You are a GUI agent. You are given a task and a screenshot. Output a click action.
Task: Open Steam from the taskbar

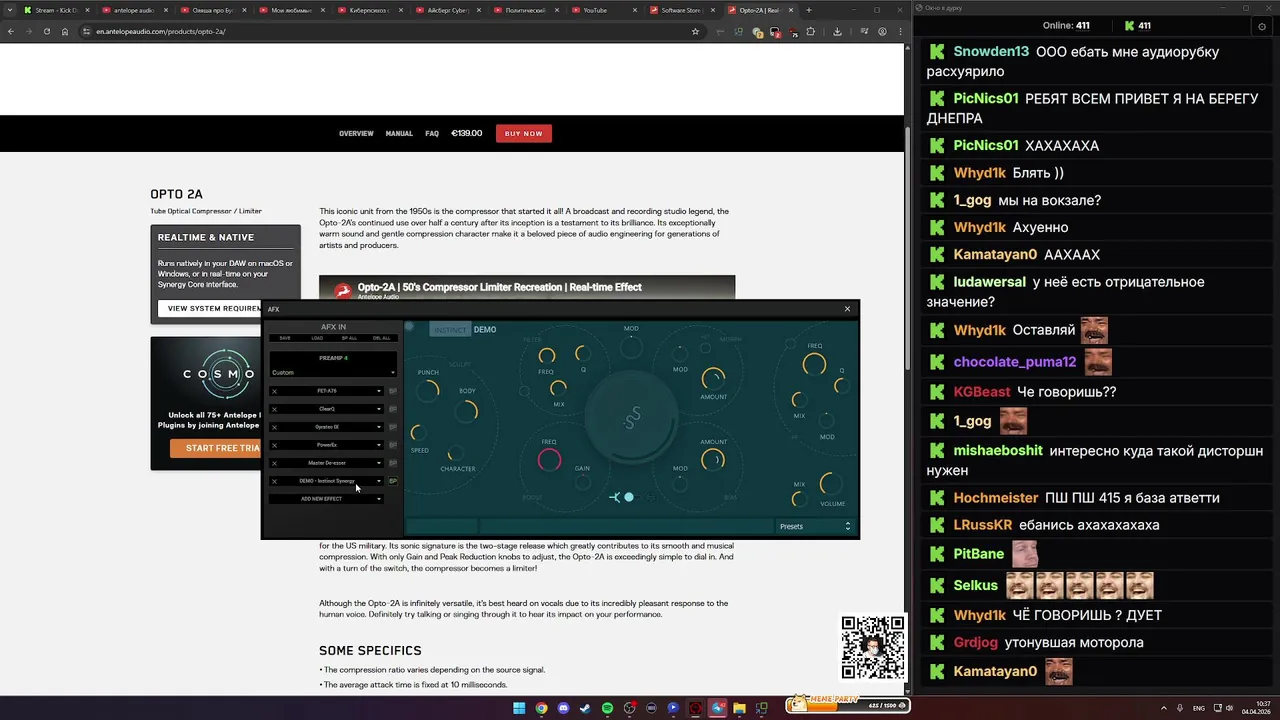[x=585, y=708]
